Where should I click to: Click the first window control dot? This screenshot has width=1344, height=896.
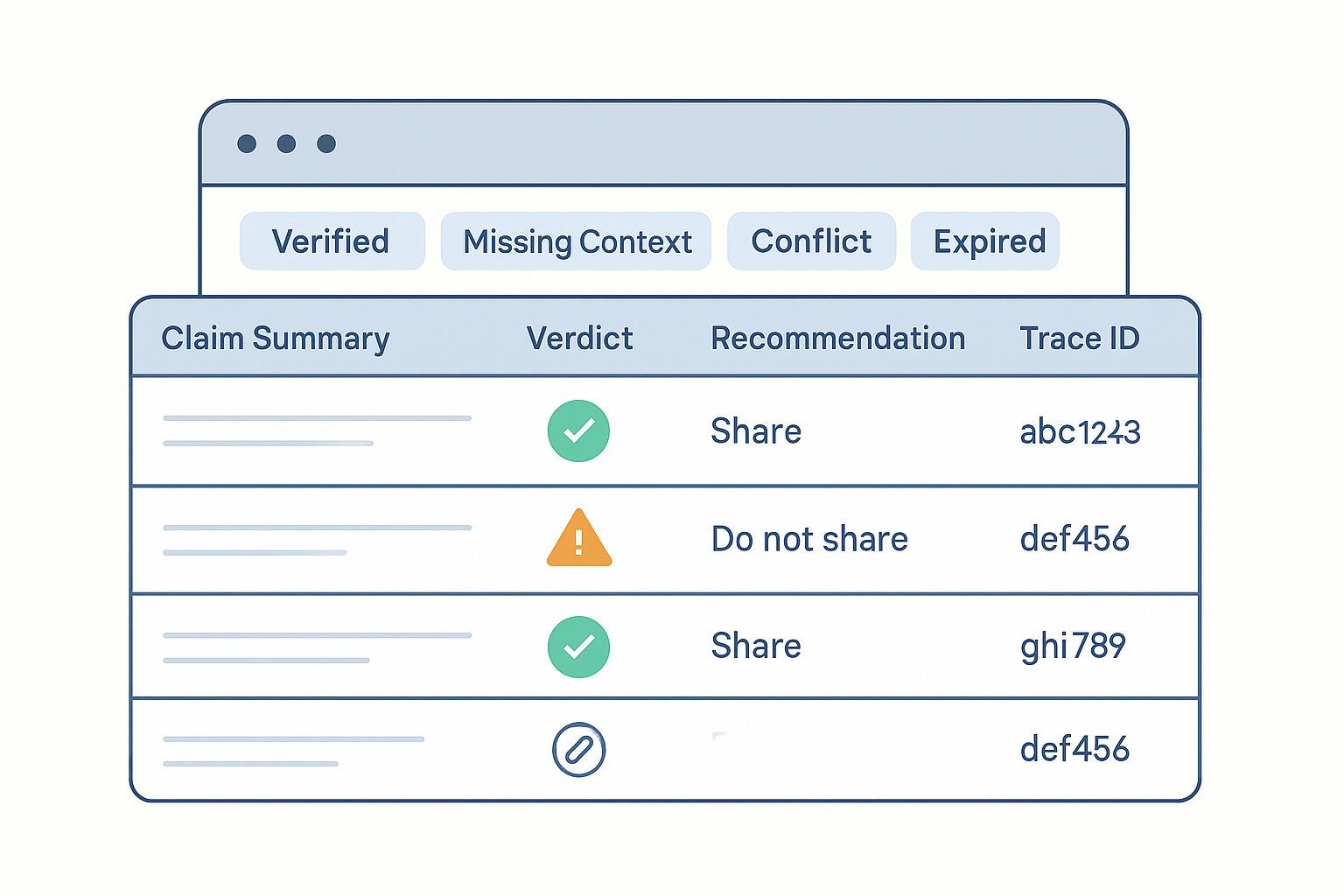(245, 143)
